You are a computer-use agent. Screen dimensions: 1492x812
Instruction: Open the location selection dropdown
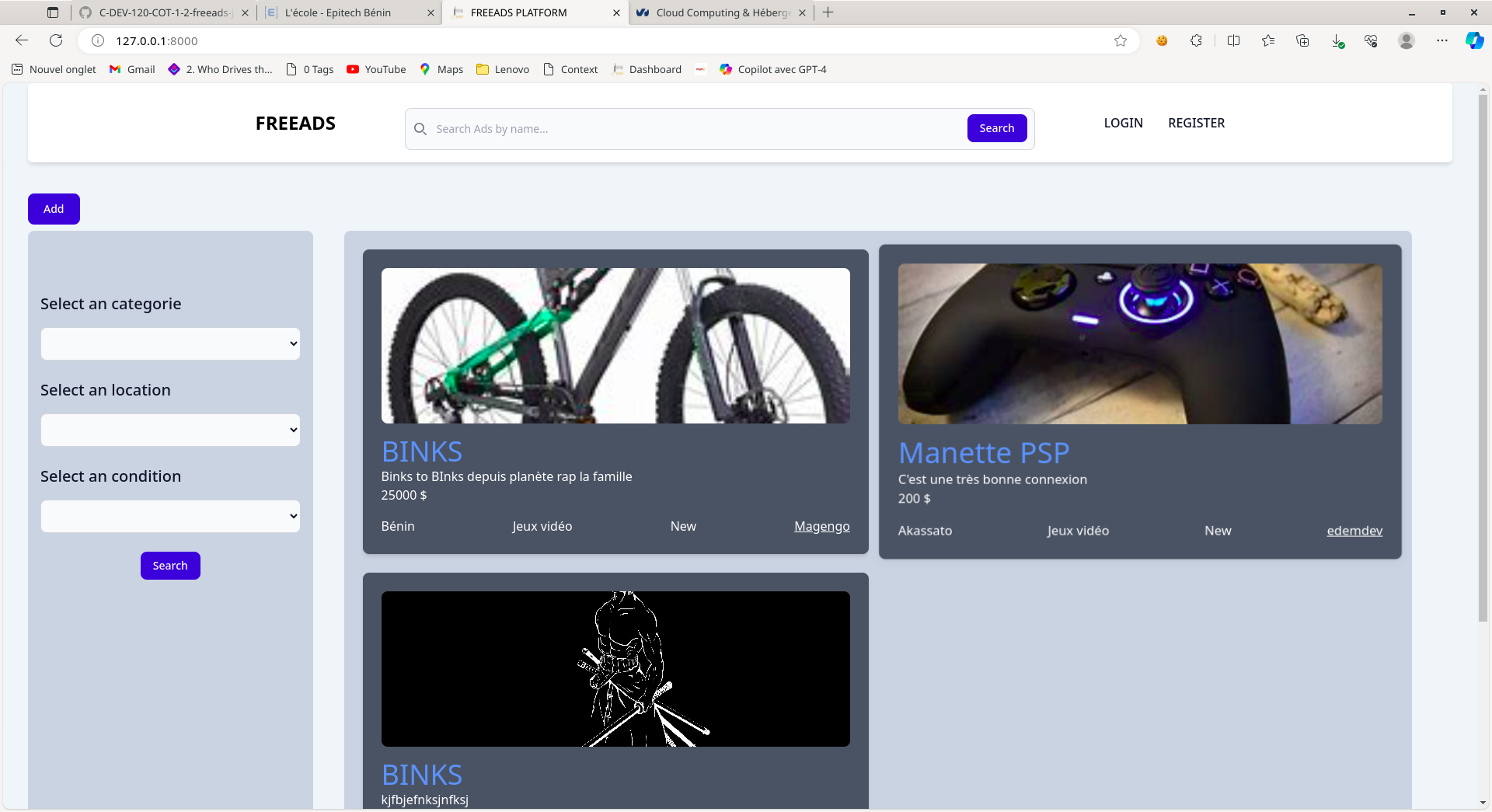coord(170,430)
